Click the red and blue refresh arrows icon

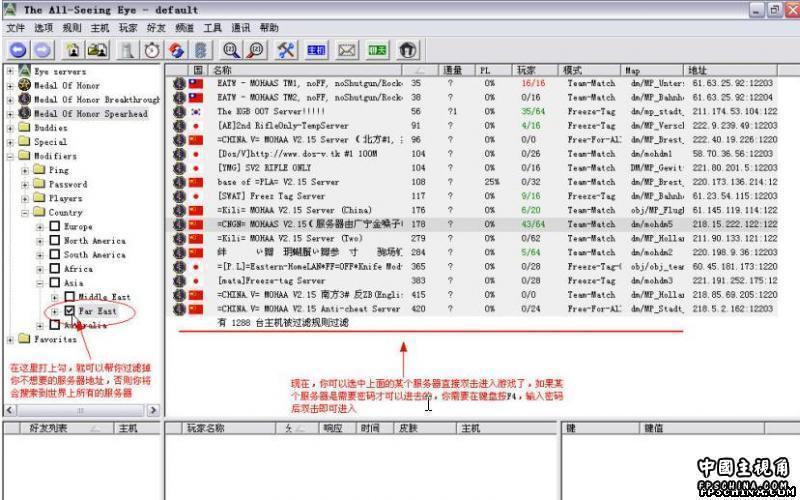click(x=177, y=50)
